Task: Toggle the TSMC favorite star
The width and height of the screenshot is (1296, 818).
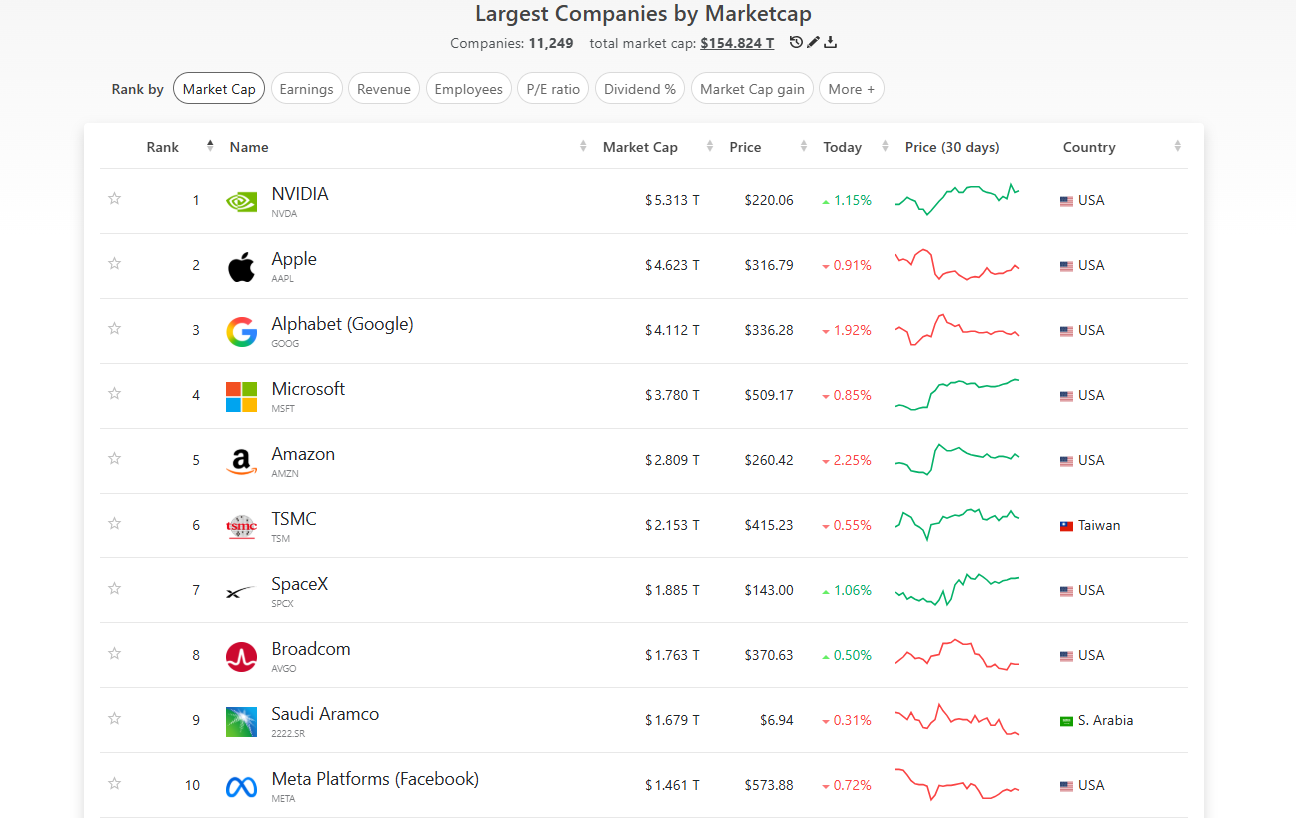Action: [114, 523]
